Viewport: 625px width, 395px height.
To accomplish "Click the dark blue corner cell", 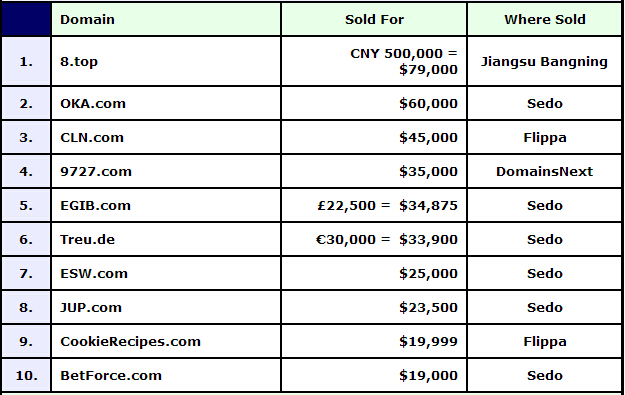I will click(x=26, y=19).
